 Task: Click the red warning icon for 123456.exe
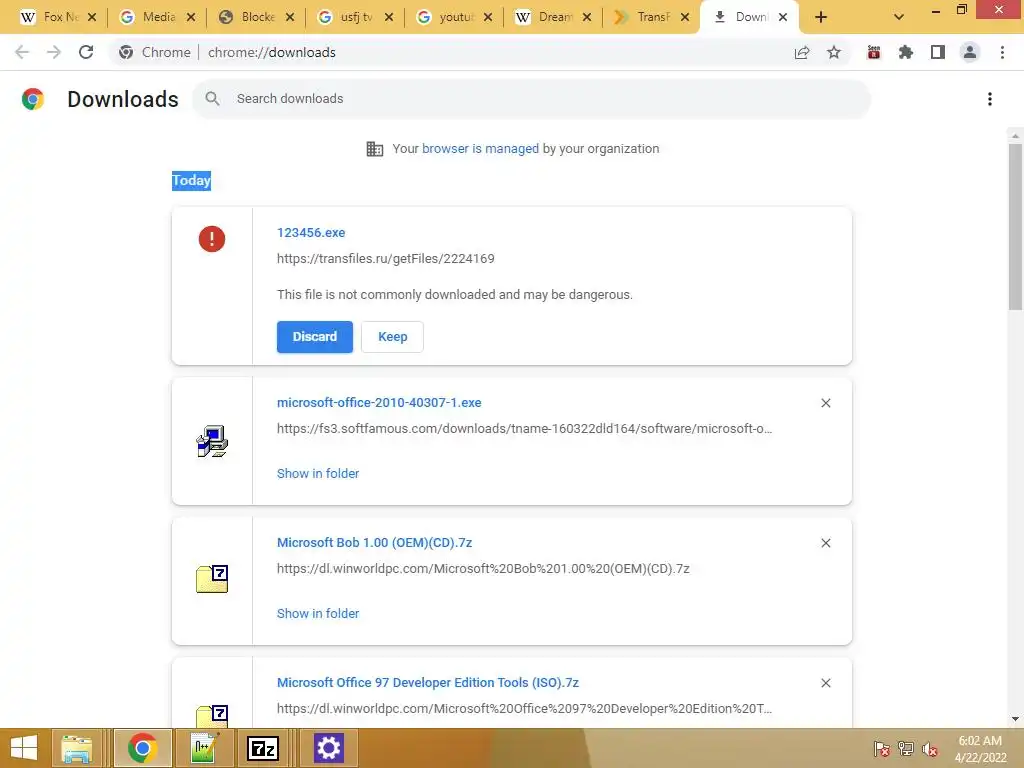pos(212,238)
